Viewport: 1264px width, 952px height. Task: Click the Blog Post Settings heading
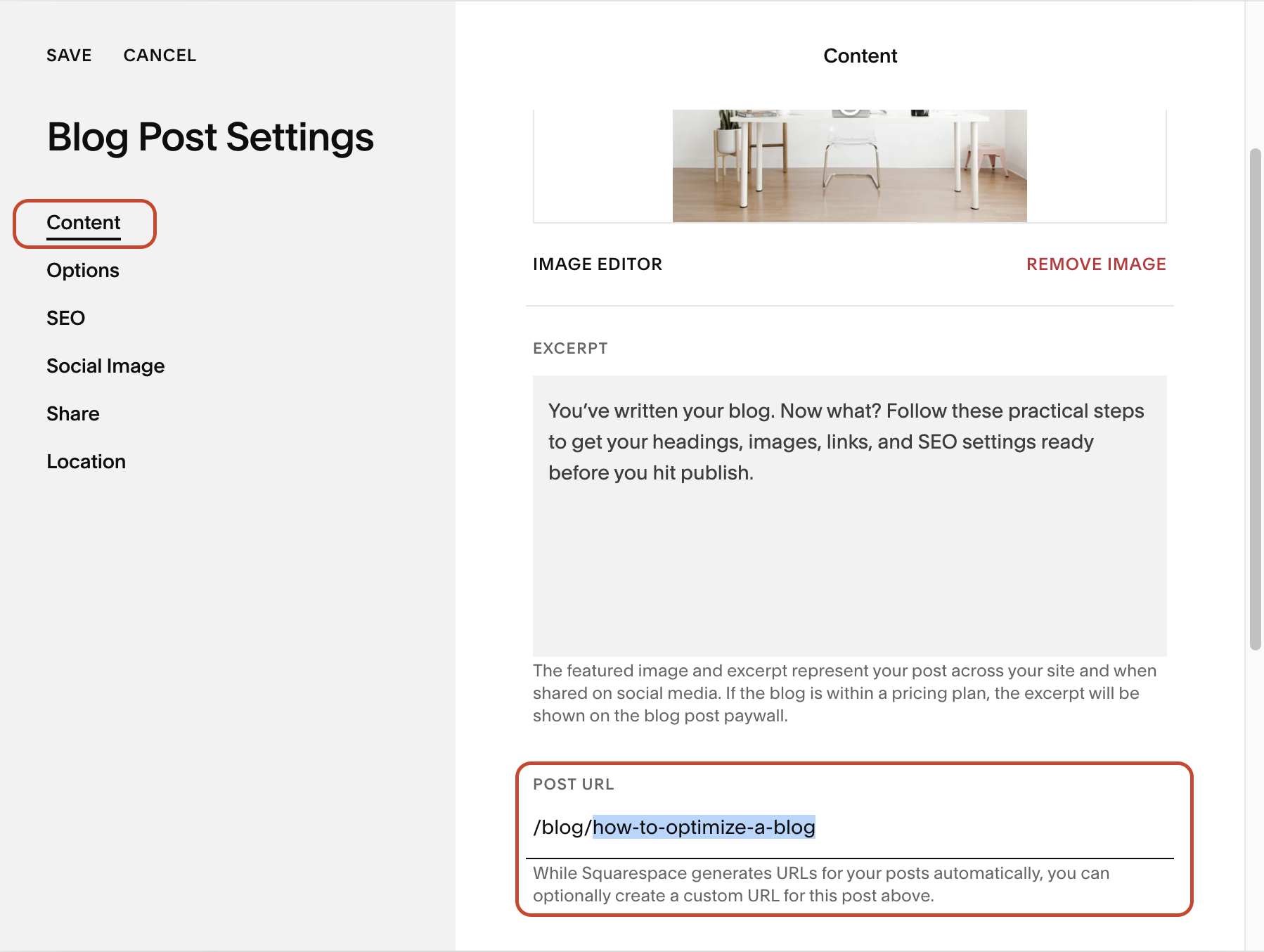pos(210,137)
